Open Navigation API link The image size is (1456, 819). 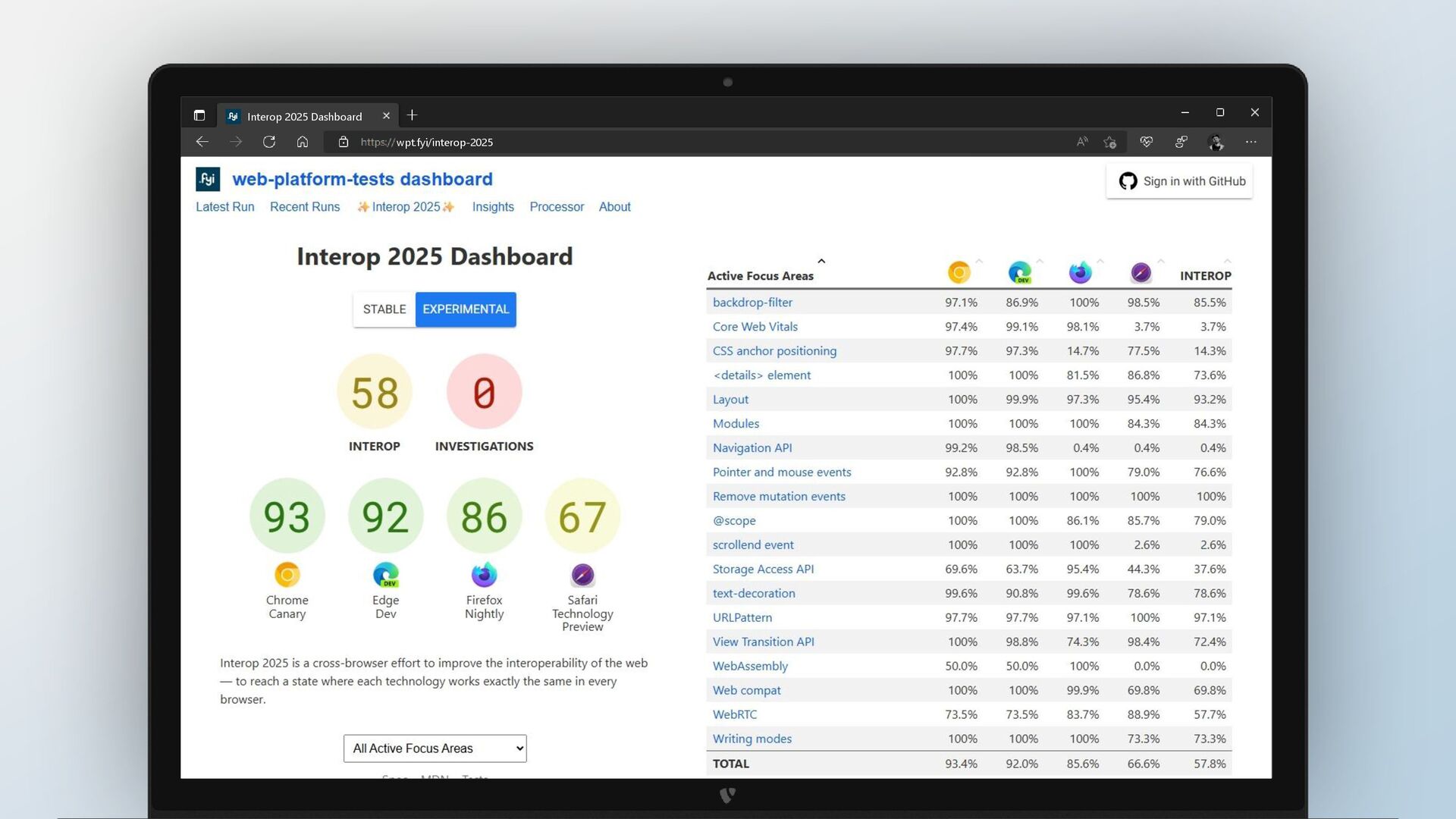tap(752, 448)
